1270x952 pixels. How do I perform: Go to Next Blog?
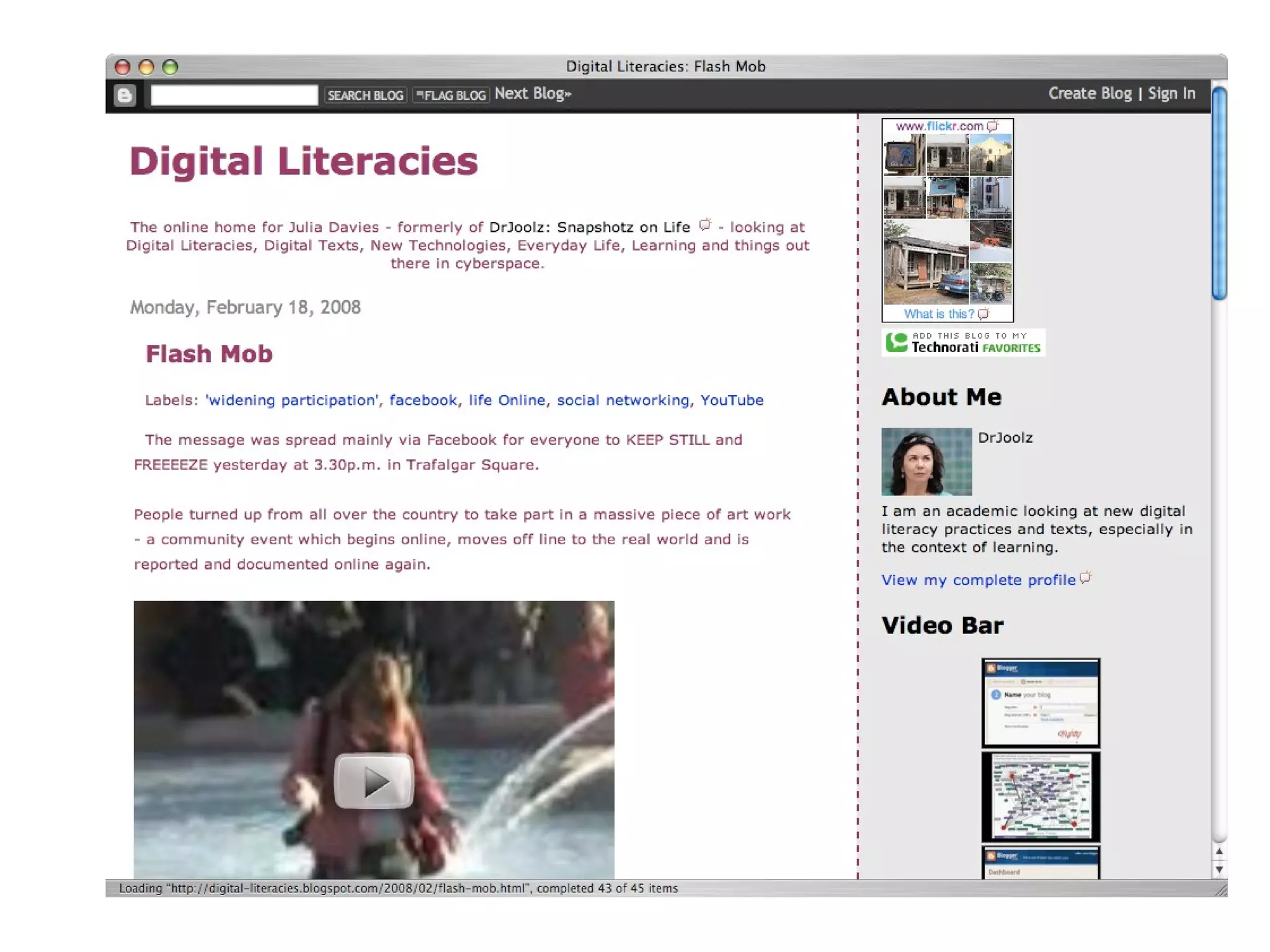pyautogui.click(x=532, y=94)
